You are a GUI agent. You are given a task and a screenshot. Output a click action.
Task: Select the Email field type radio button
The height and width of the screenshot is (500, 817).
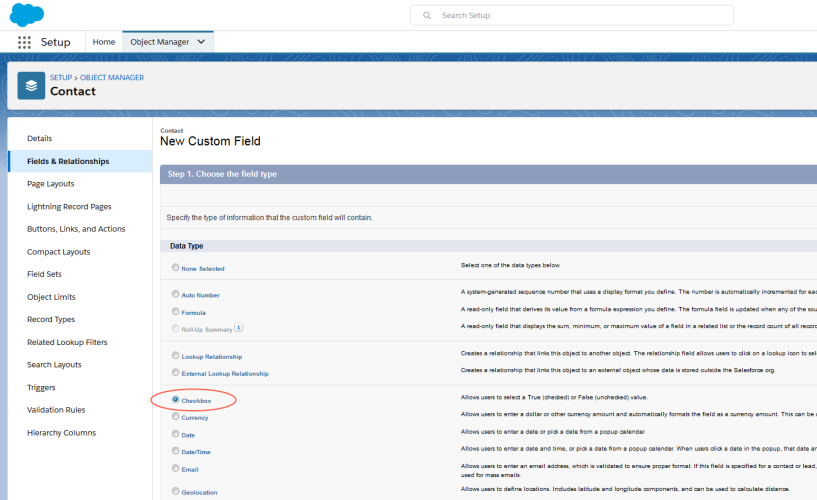(x=176, y=468)
